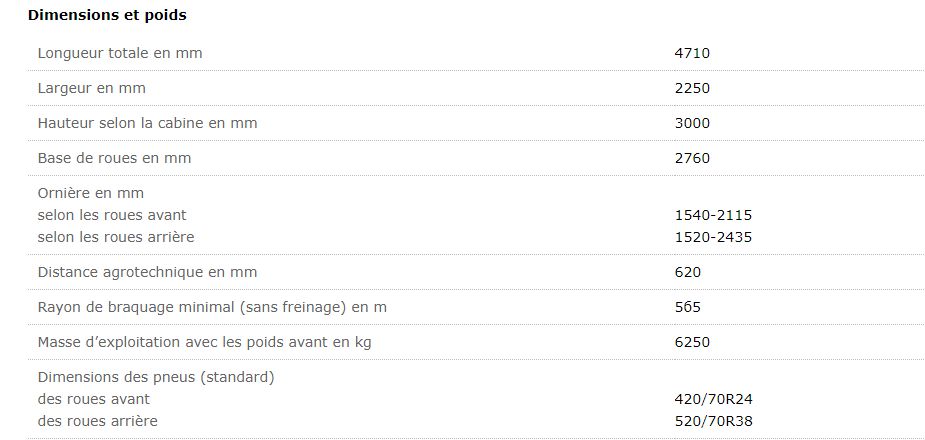Click the "Base de roues en mm" label
Screen dimensions: 925x440
(x=114, y=158)
